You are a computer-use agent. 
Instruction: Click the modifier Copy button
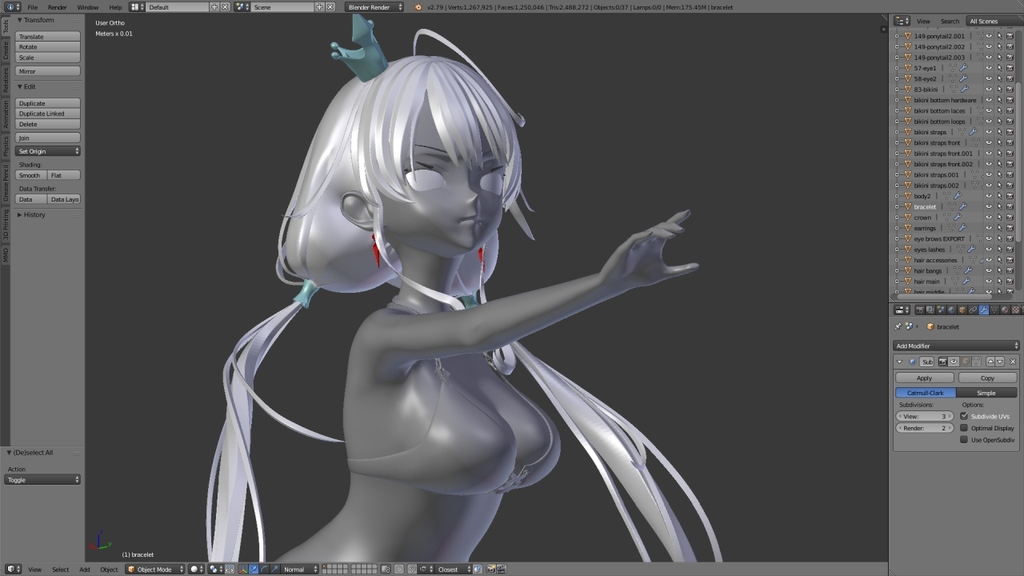click(987, 378)
